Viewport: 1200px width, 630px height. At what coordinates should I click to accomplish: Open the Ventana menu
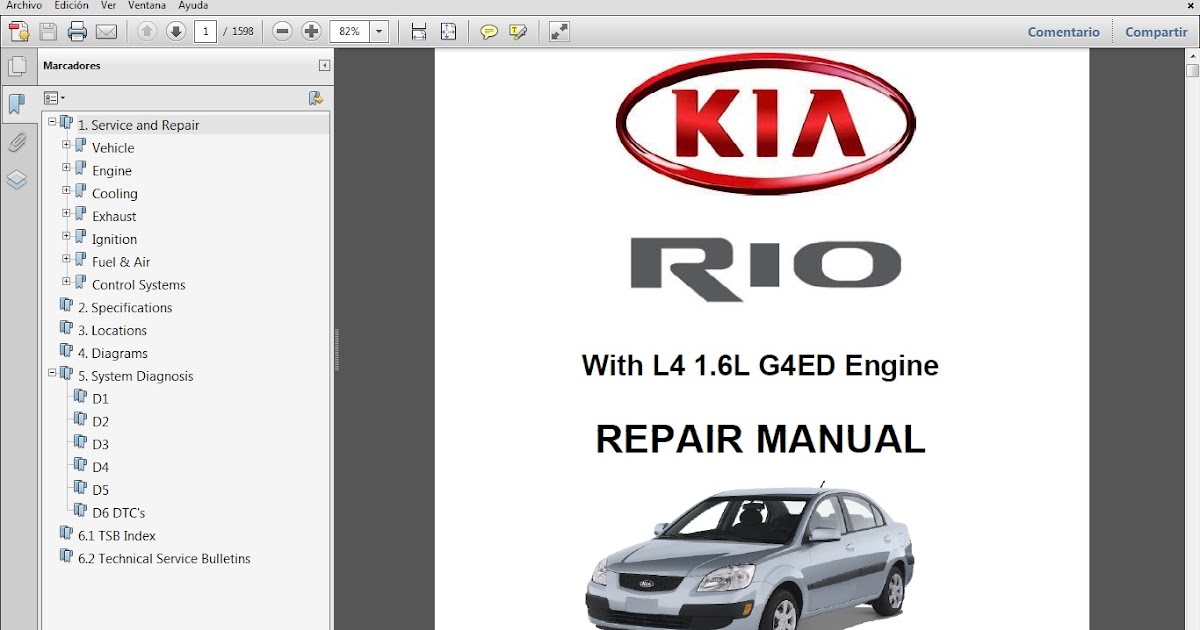[x=147, y=6]
